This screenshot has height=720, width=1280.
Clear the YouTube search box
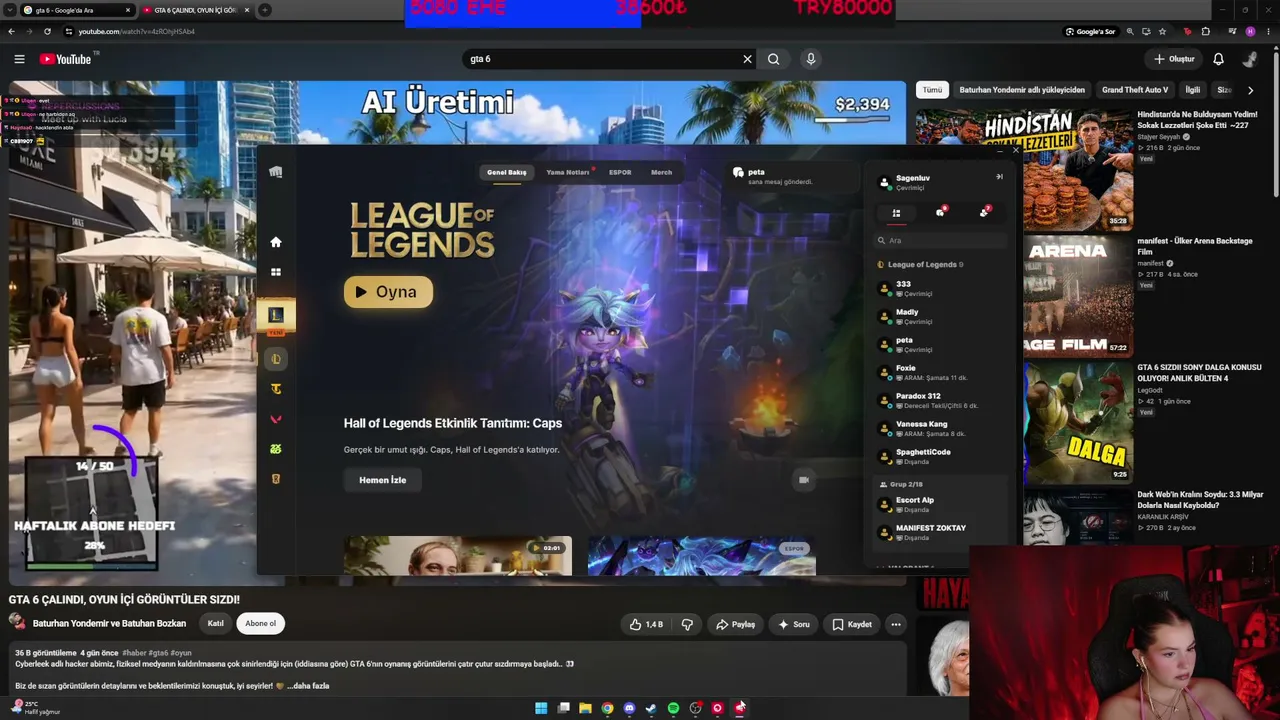coord(747,59)
